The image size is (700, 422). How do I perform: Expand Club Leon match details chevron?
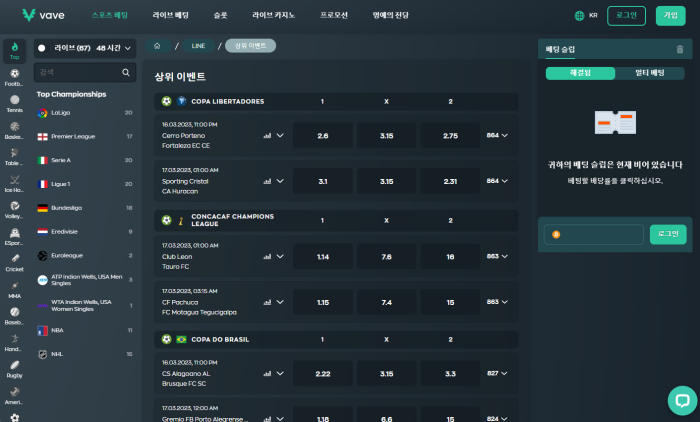click(280, 256)
